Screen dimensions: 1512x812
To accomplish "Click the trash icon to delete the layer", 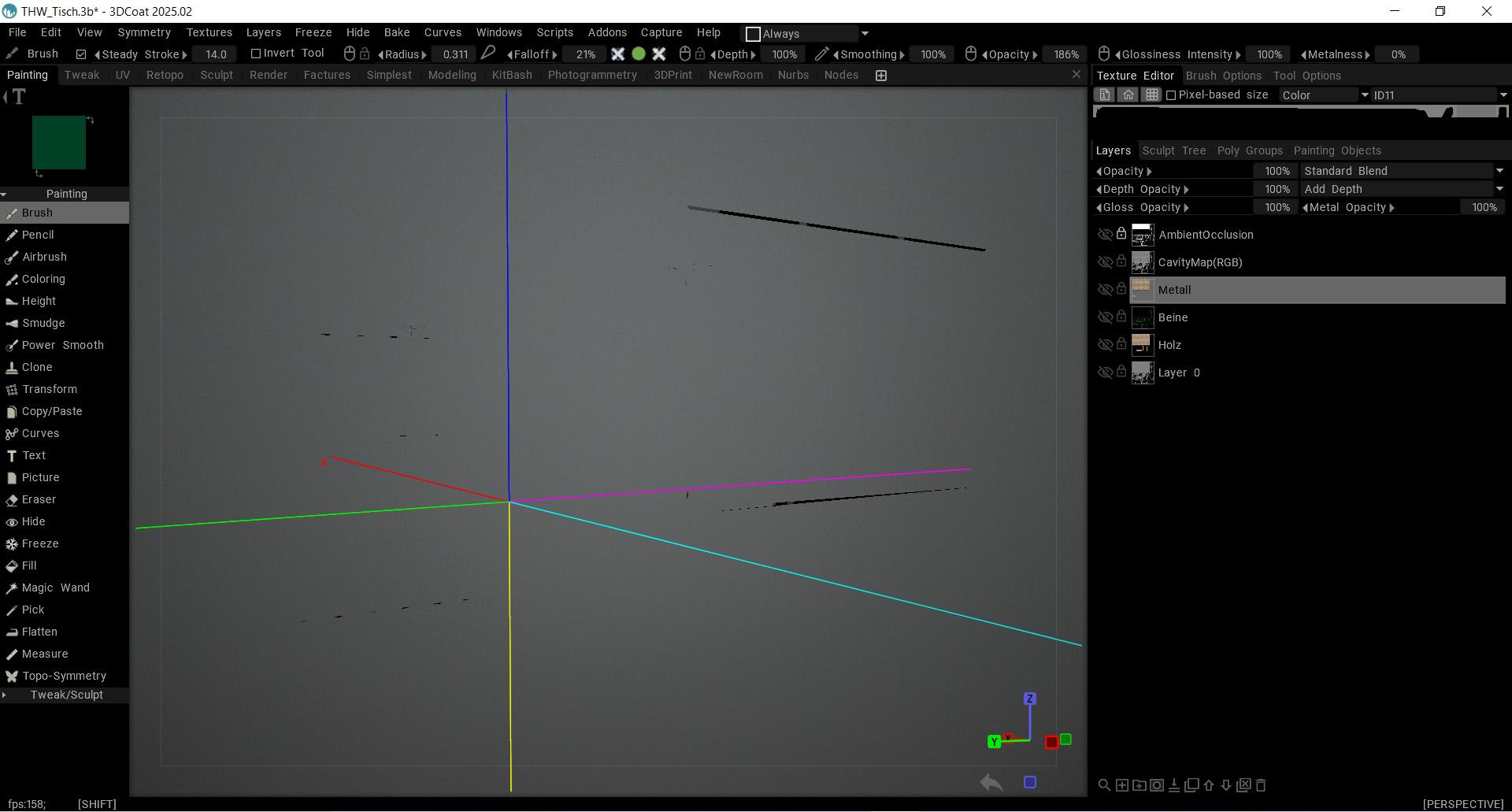I will coord(1261,785).
